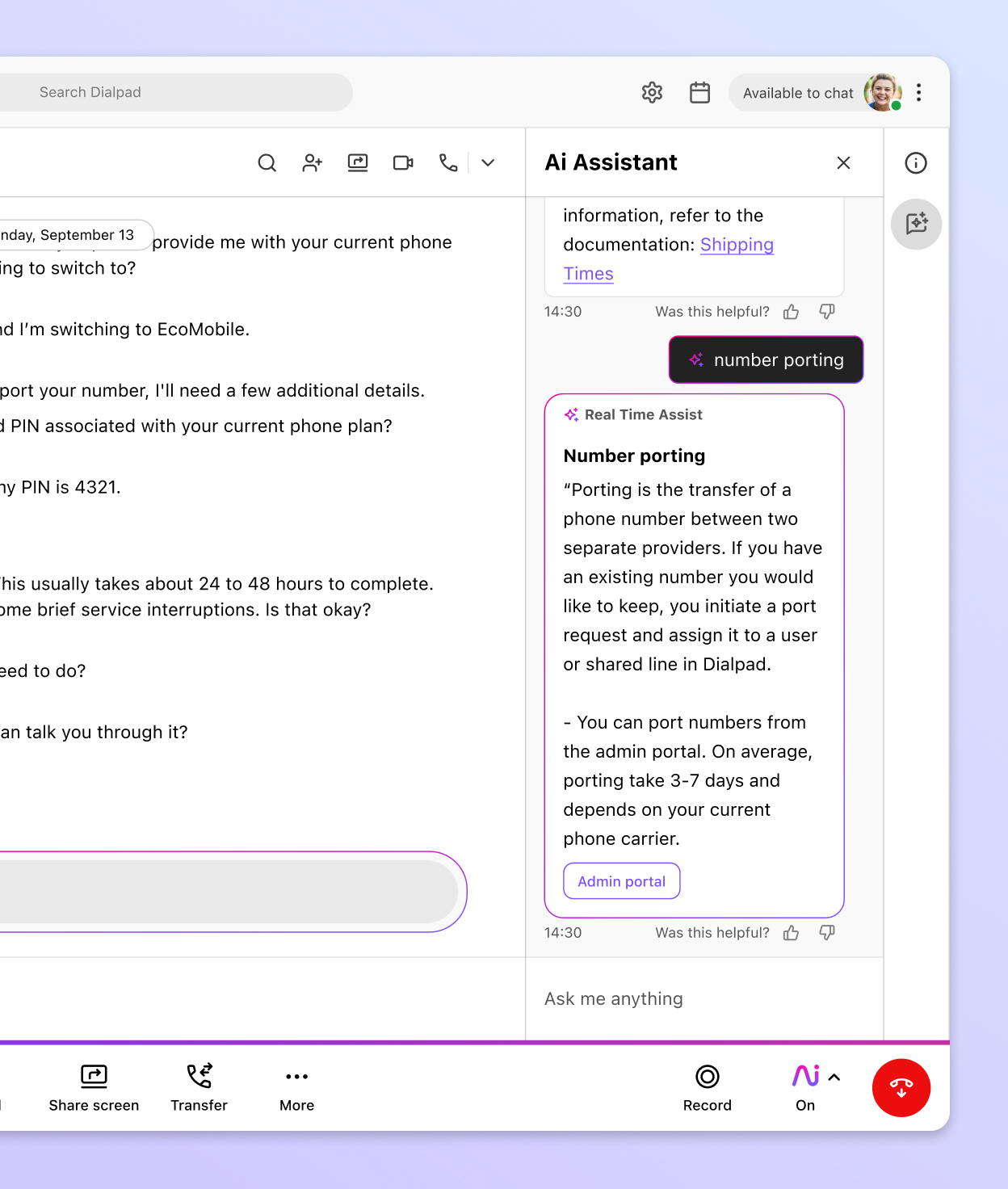End the call with the red hangup button
The height and width of the screenshot is (1189, 1008).
(x=901, y=1088)
